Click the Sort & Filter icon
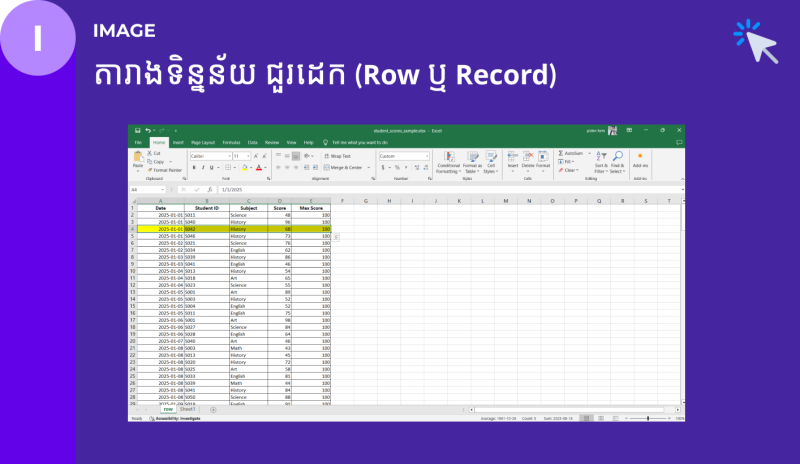Viewport: 800px width, 464px height. (601, 157)
